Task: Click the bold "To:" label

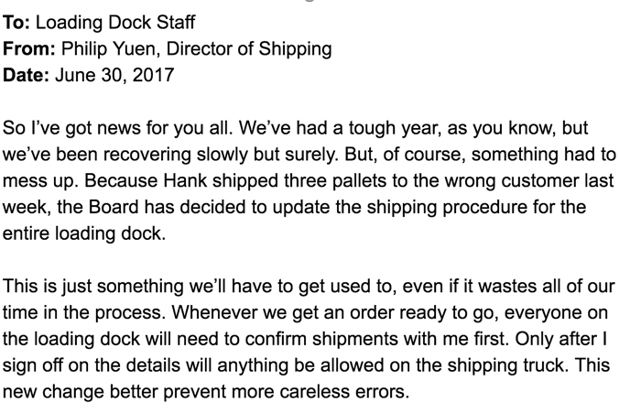Action: click(16, 23)
